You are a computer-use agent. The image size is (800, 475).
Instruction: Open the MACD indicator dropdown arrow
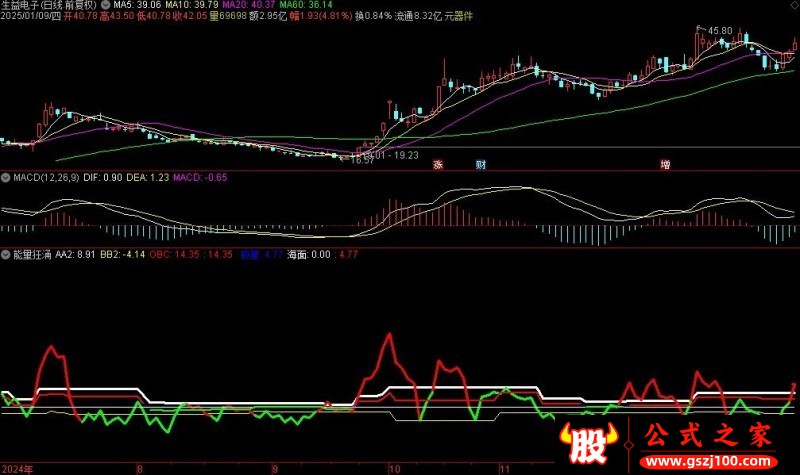(6, 178)
